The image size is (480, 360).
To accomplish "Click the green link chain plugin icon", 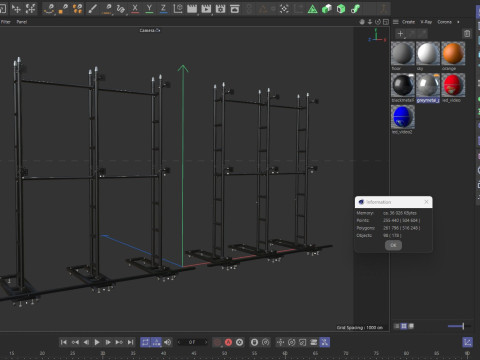I will pyautogui.click(x=355, y=9).
